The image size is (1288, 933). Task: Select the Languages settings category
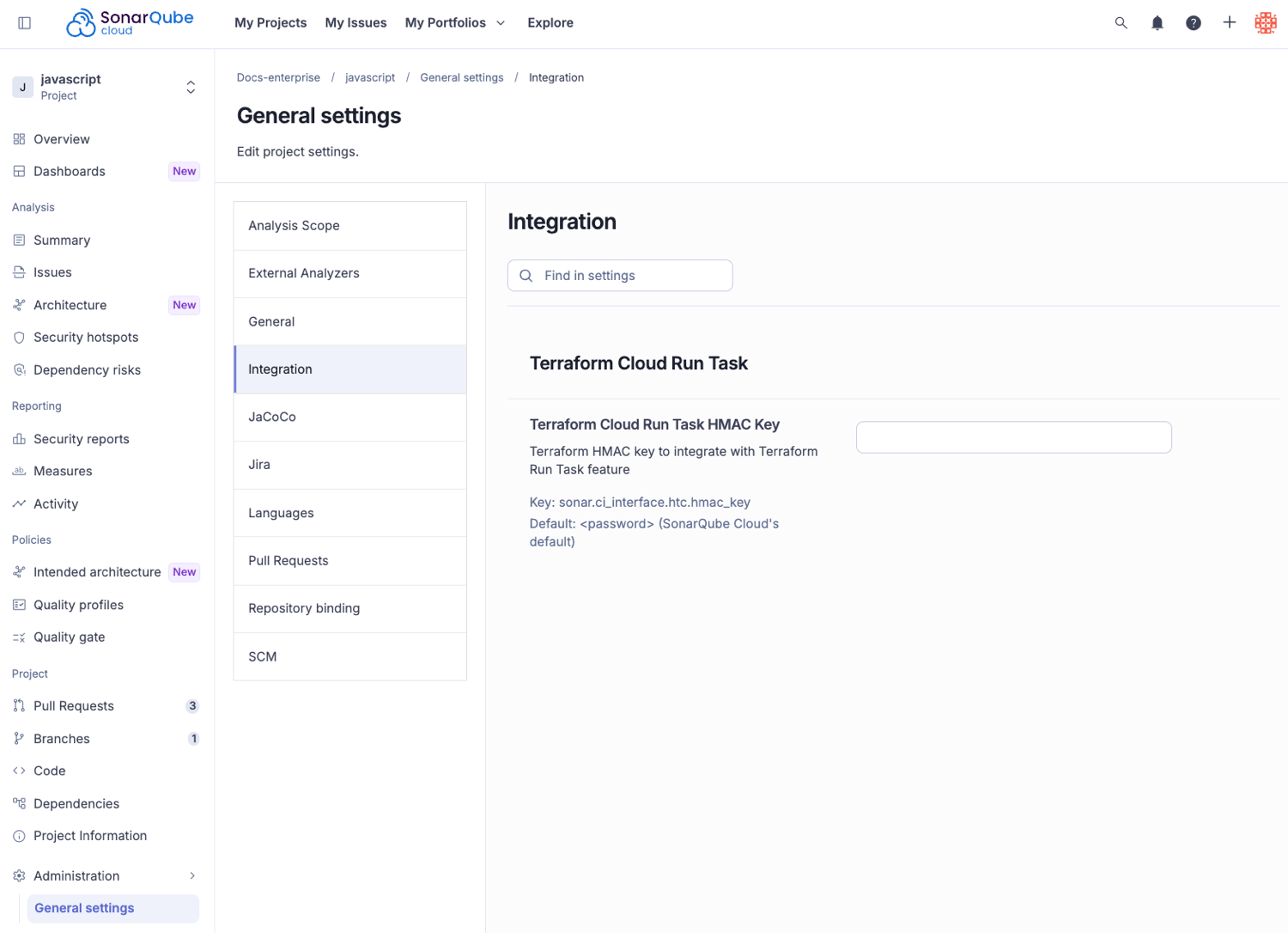click(350, 513)
